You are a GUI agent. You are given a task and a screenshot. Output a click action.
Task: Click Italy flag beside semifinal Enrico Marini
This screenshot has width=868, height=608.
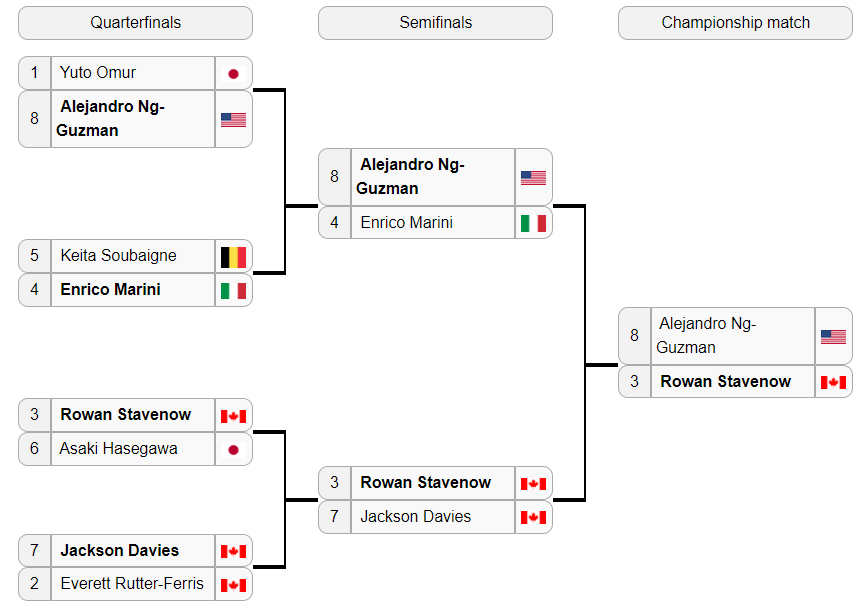point(533,224)
